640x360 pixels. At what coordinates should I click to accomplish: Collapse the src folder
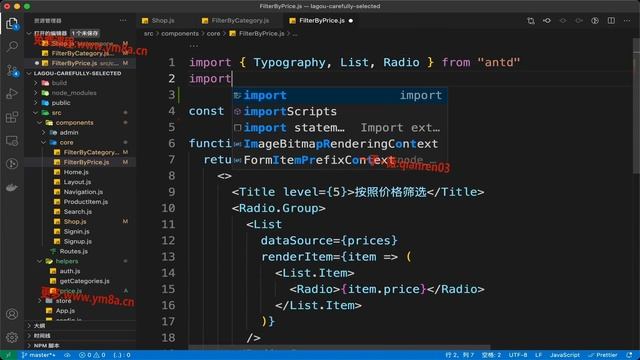tap(36, 113)
